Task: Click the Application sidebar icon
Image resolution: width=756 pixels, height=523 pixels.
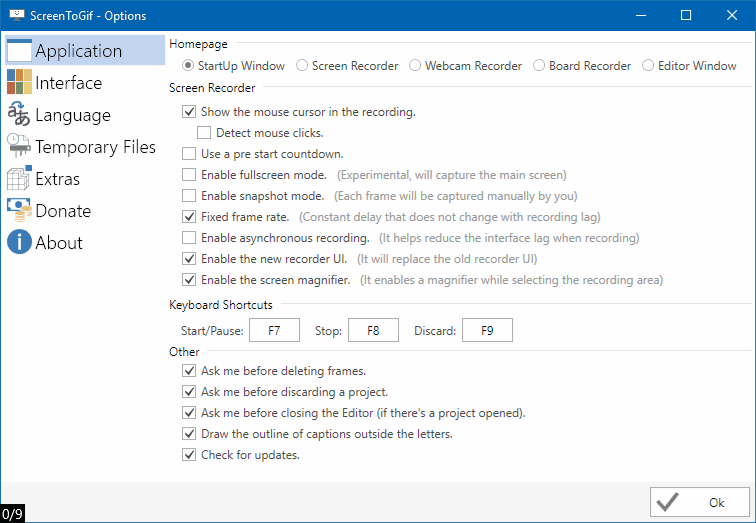Action: (19, 51)
